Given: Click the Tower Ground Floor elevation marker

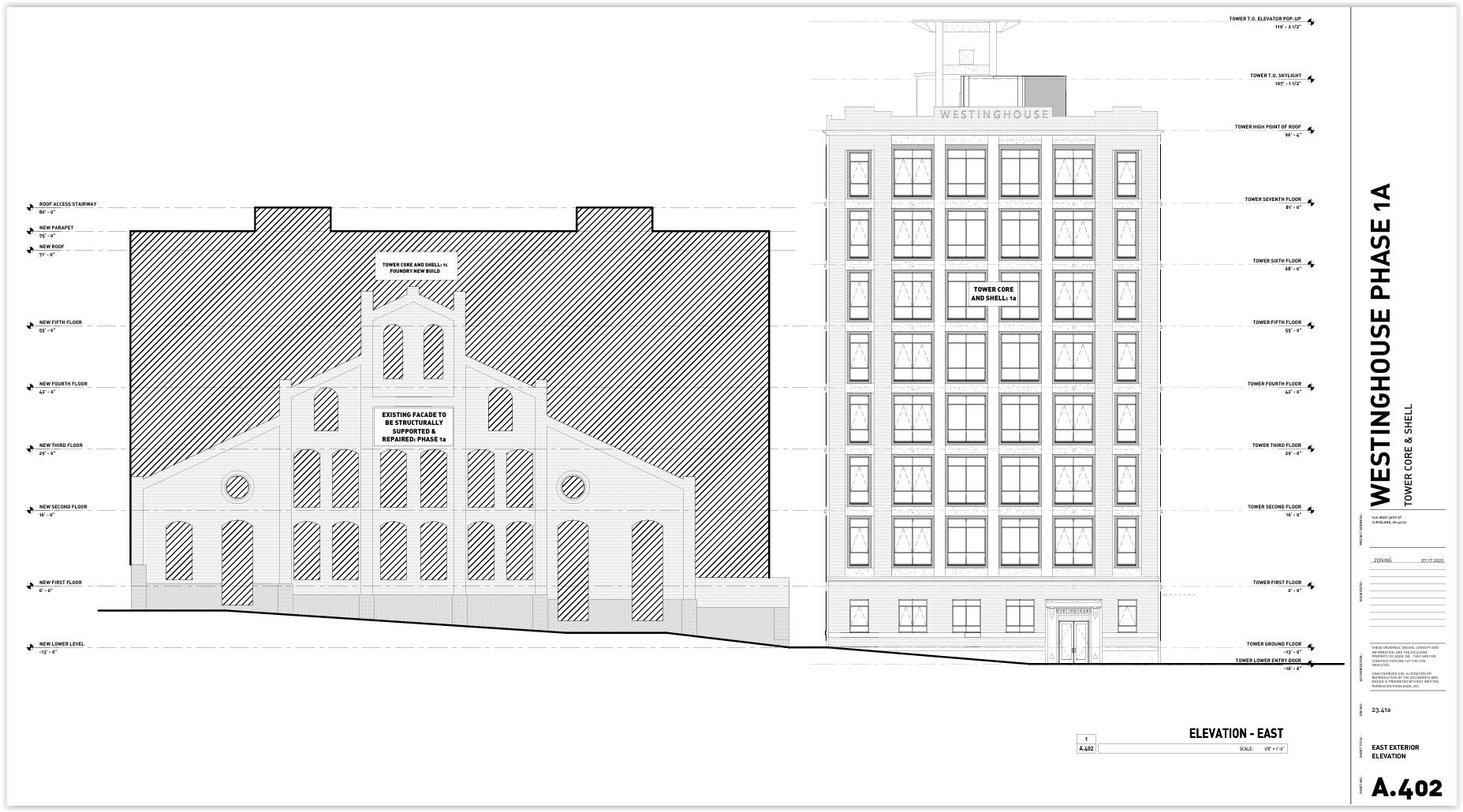Looking at the screenshot, I should click(x=1311, y=648).
